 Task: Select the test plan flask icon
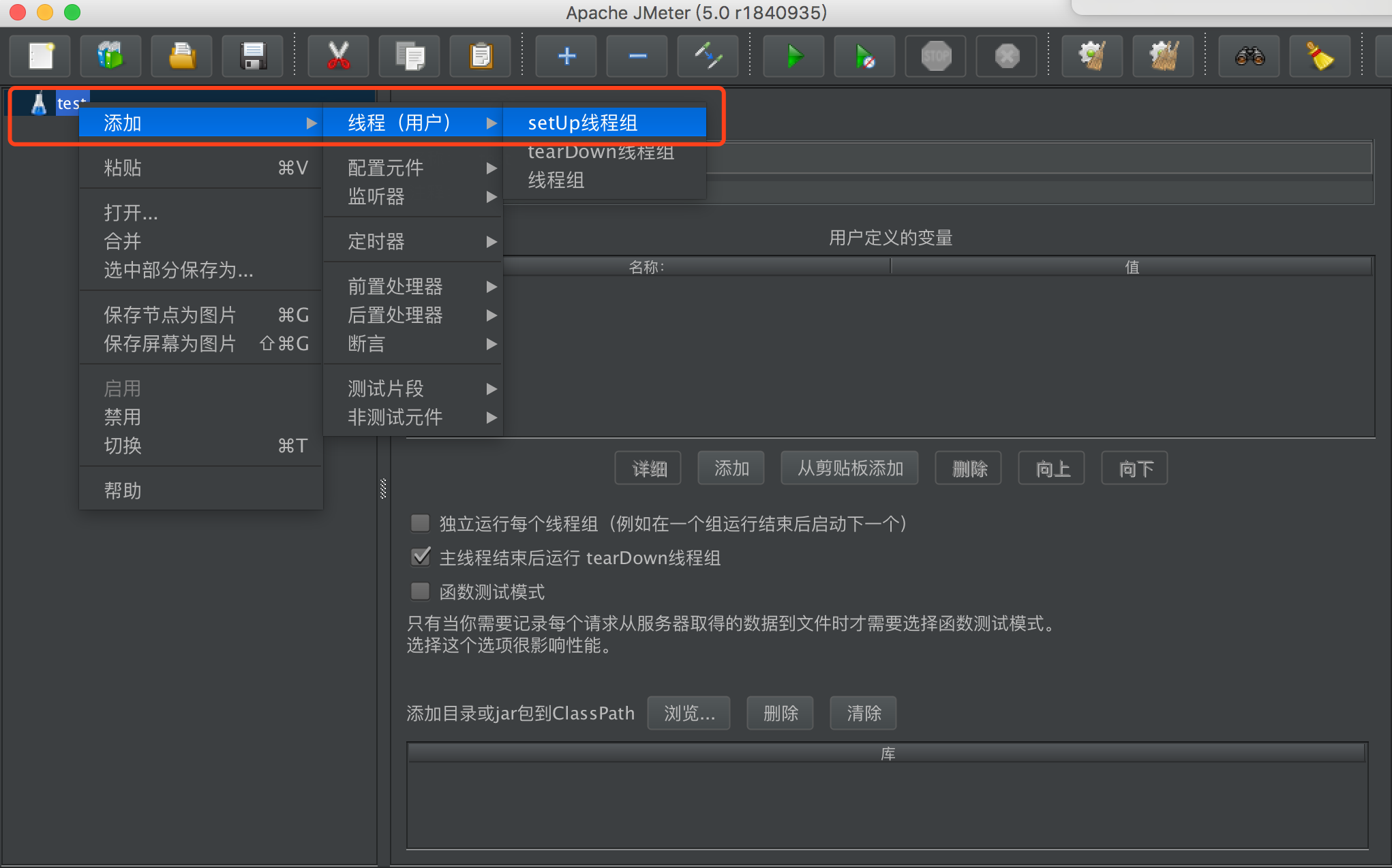39,103
